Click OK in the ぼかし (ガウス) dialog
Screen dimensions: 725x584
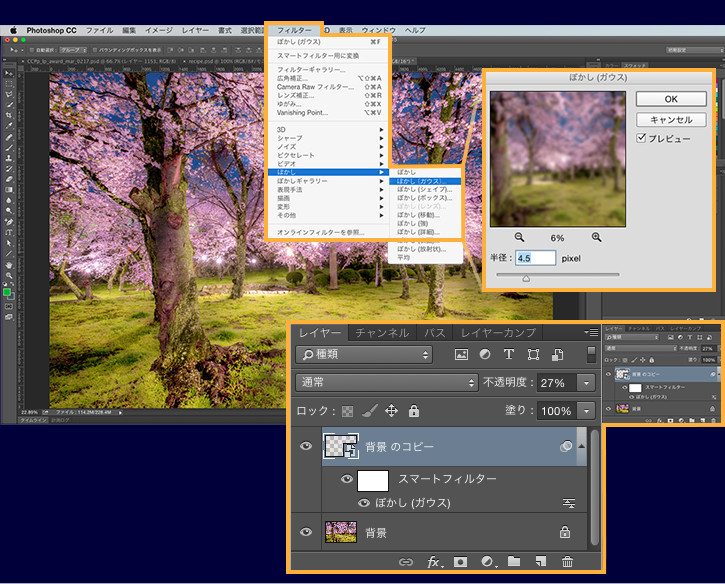point(671,99)
